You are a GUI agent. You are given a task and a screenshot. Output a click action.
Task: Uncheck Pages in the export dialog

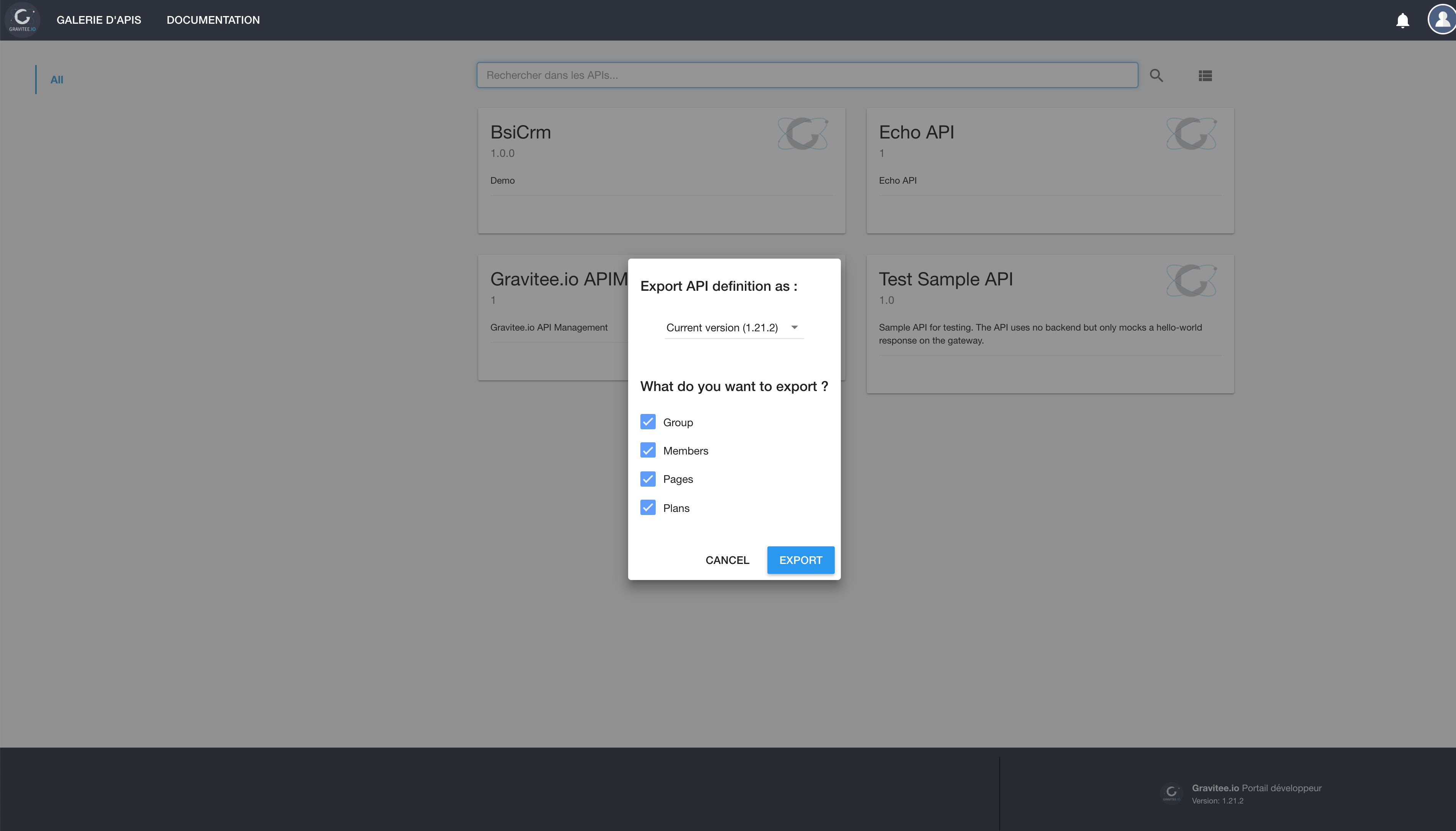pyautogui.click(x=648, y=479)
